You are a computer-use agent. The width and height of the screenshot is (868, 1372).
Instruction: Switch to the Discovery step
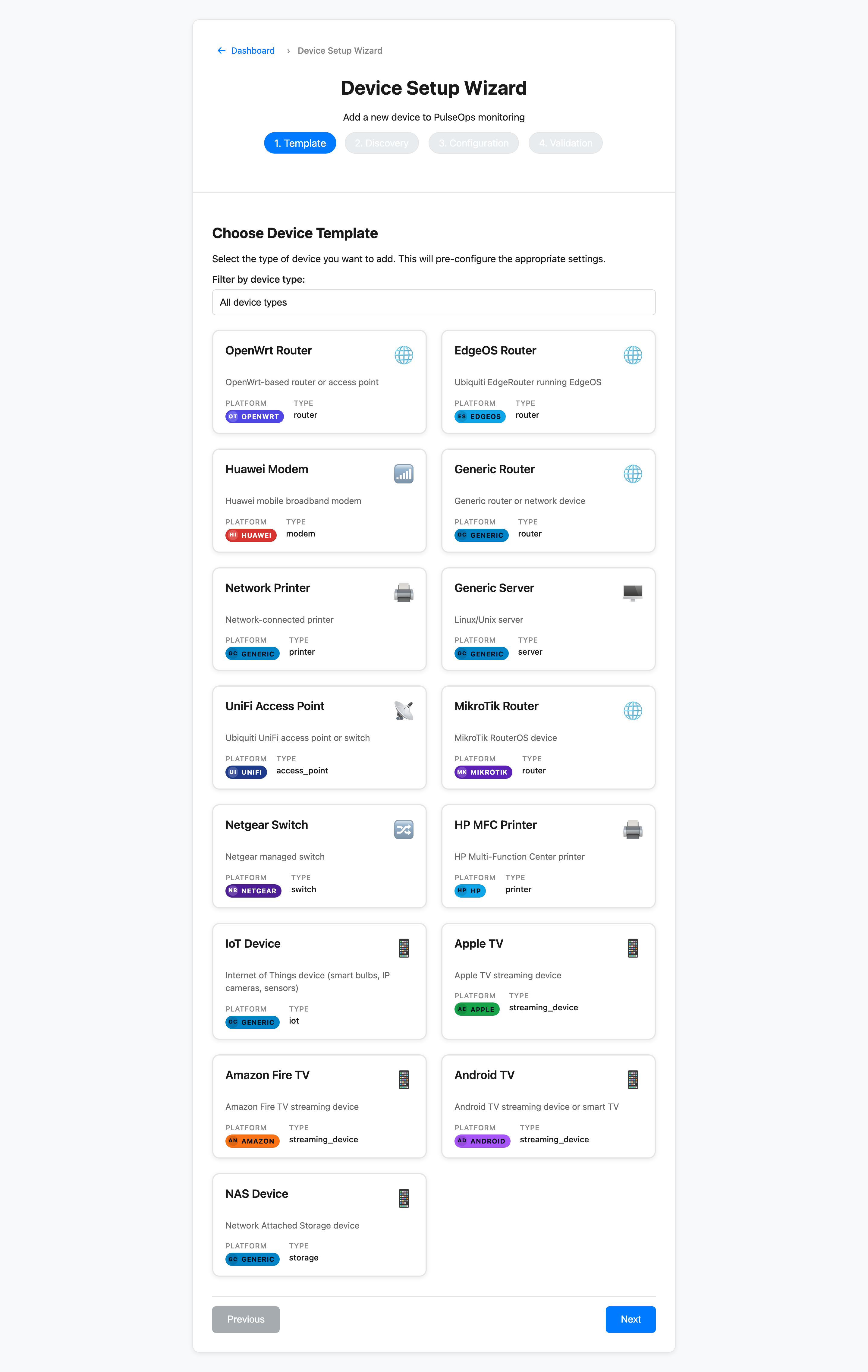pyautogui.click(x=382, y=143)
